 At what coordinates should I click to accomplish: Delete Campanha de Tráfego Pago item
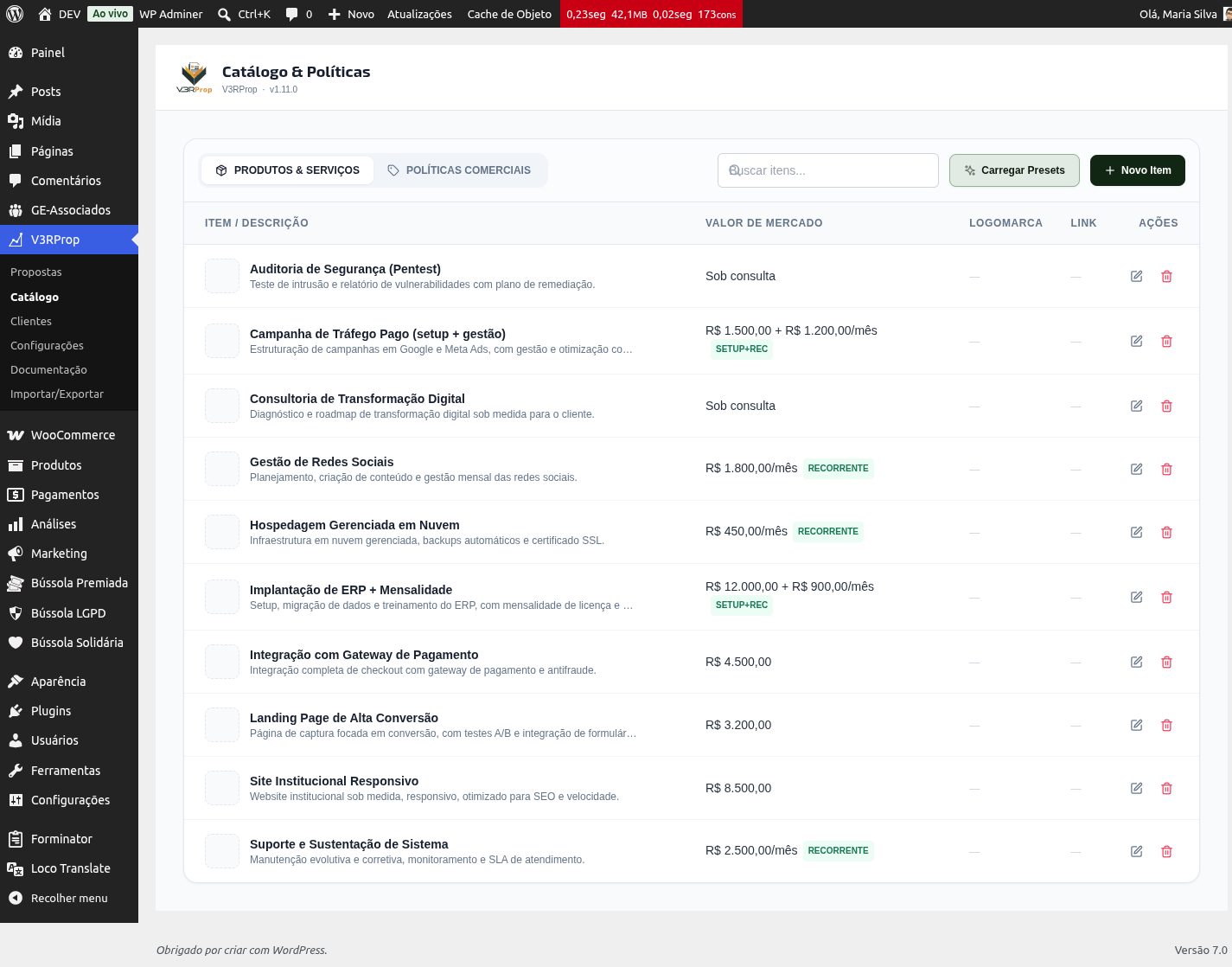pos(1166,341)
